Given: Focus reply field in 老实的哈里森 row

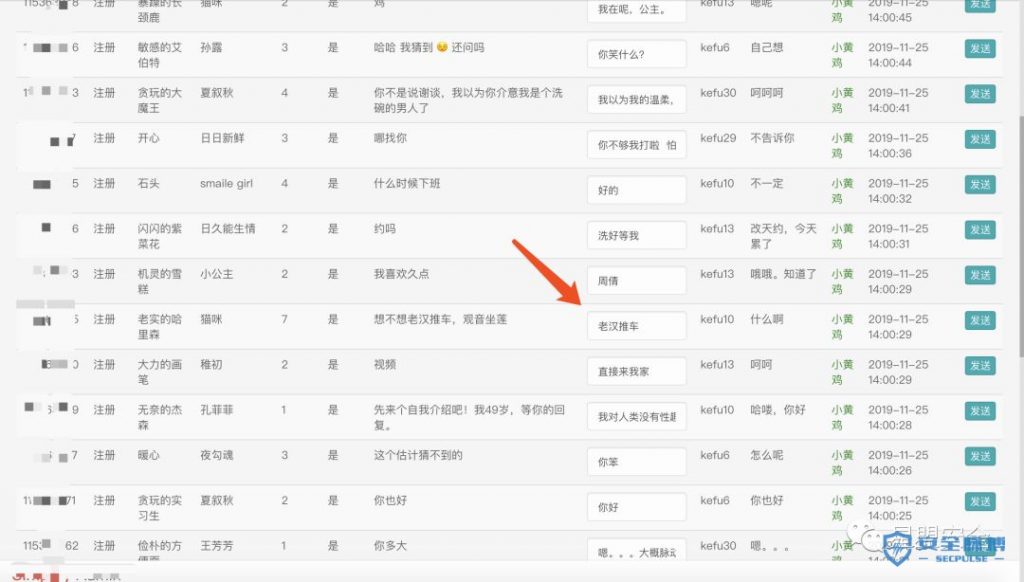Looking at the screenshot, I should click(637, 326).
